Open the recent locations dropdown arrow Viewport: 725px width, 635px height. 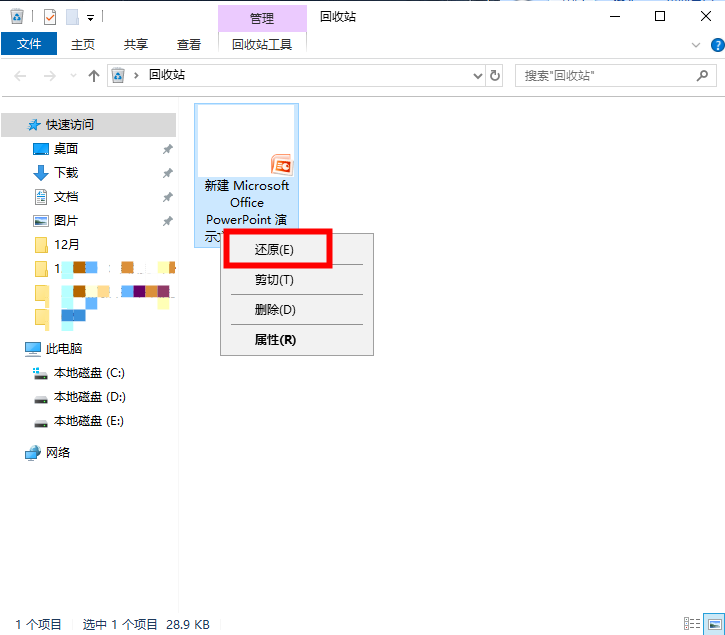click(x=73, y=75)
